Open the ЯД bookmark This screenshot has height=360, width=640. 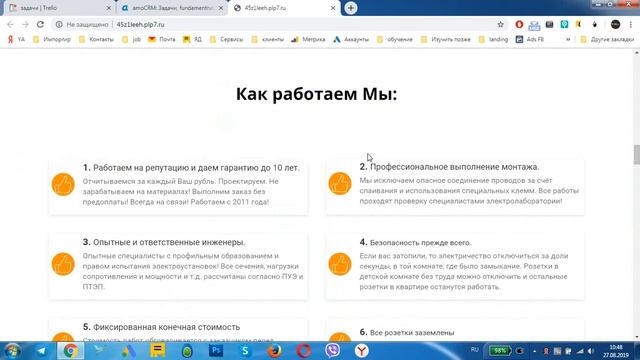click(x=192, y=40)
